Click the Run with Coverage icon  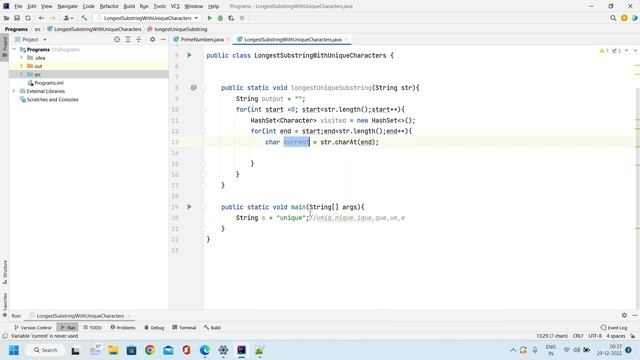tap(231, 18)
